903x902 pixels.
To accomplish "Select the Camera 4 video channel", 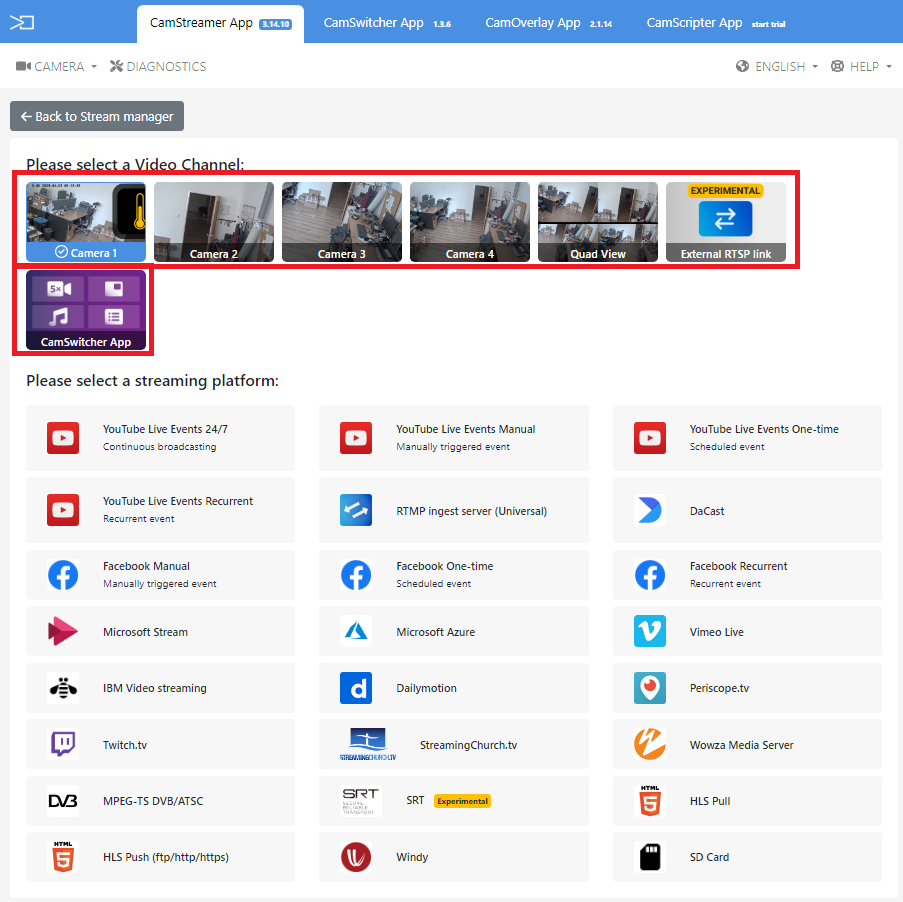I will (470, 222).
